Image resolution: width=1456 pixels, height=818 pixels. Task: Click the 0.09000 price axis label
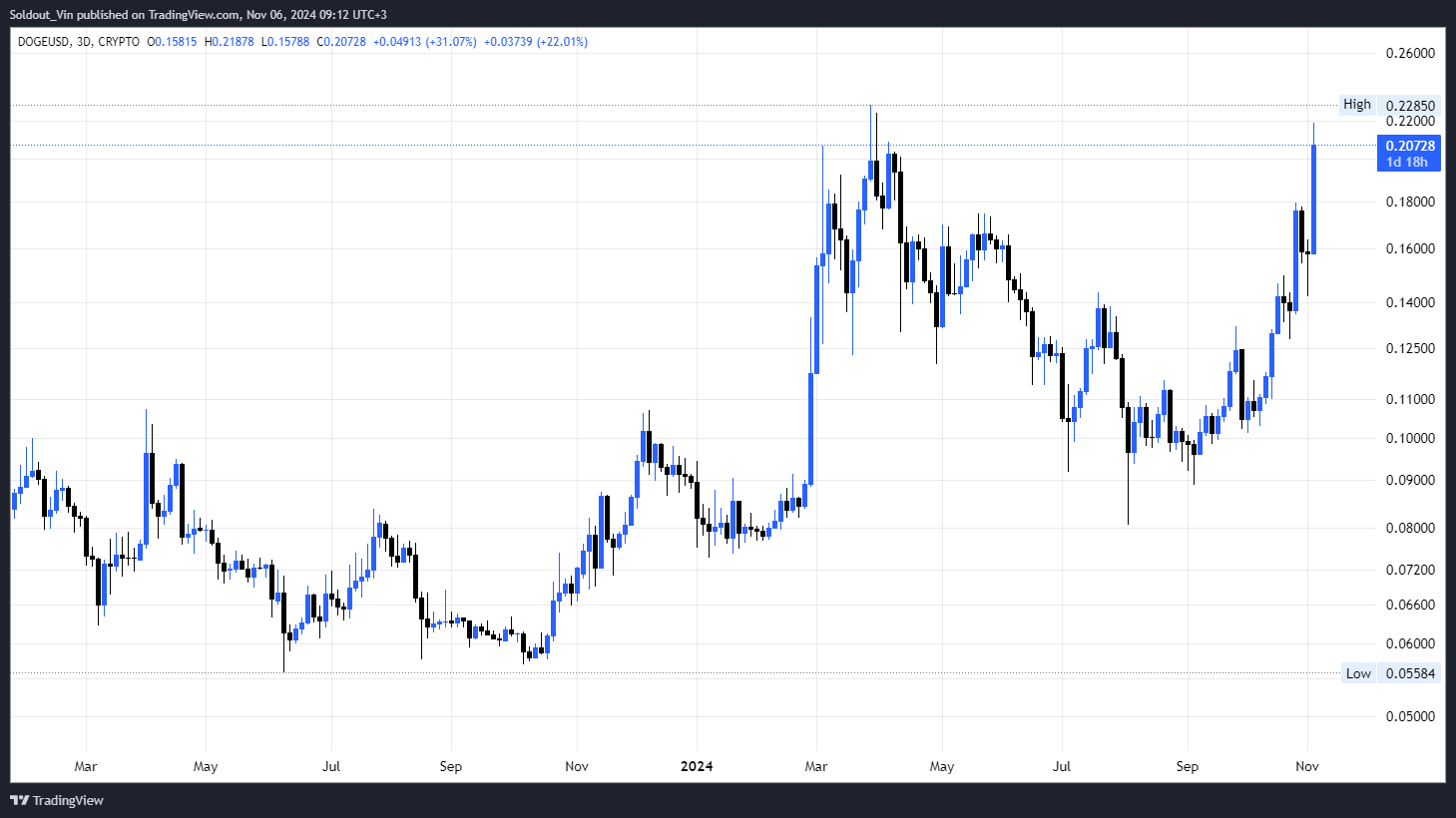click(1410, 480)
